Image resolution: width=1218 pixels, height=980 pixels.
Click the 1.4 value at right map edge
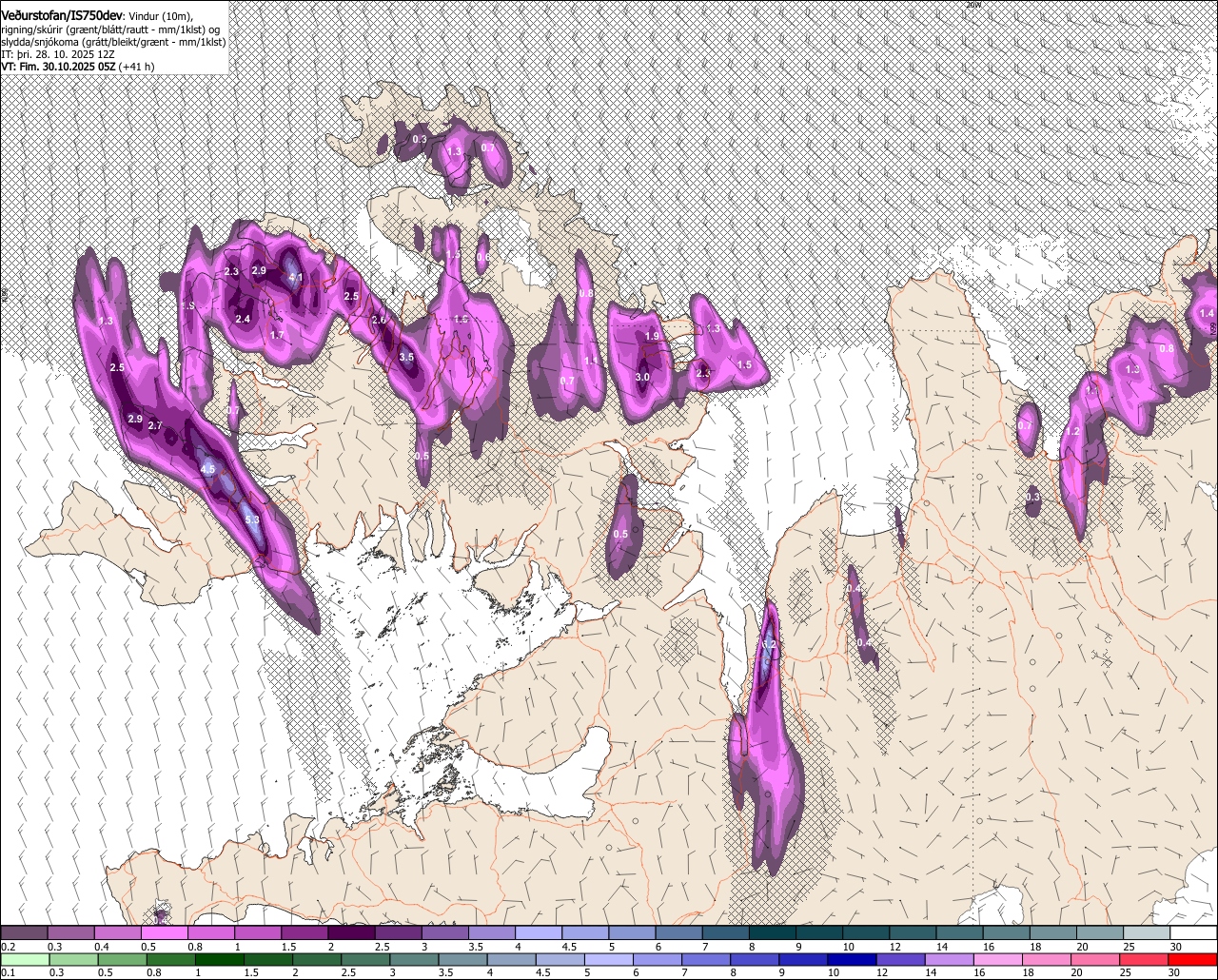tap(1207, 314)
